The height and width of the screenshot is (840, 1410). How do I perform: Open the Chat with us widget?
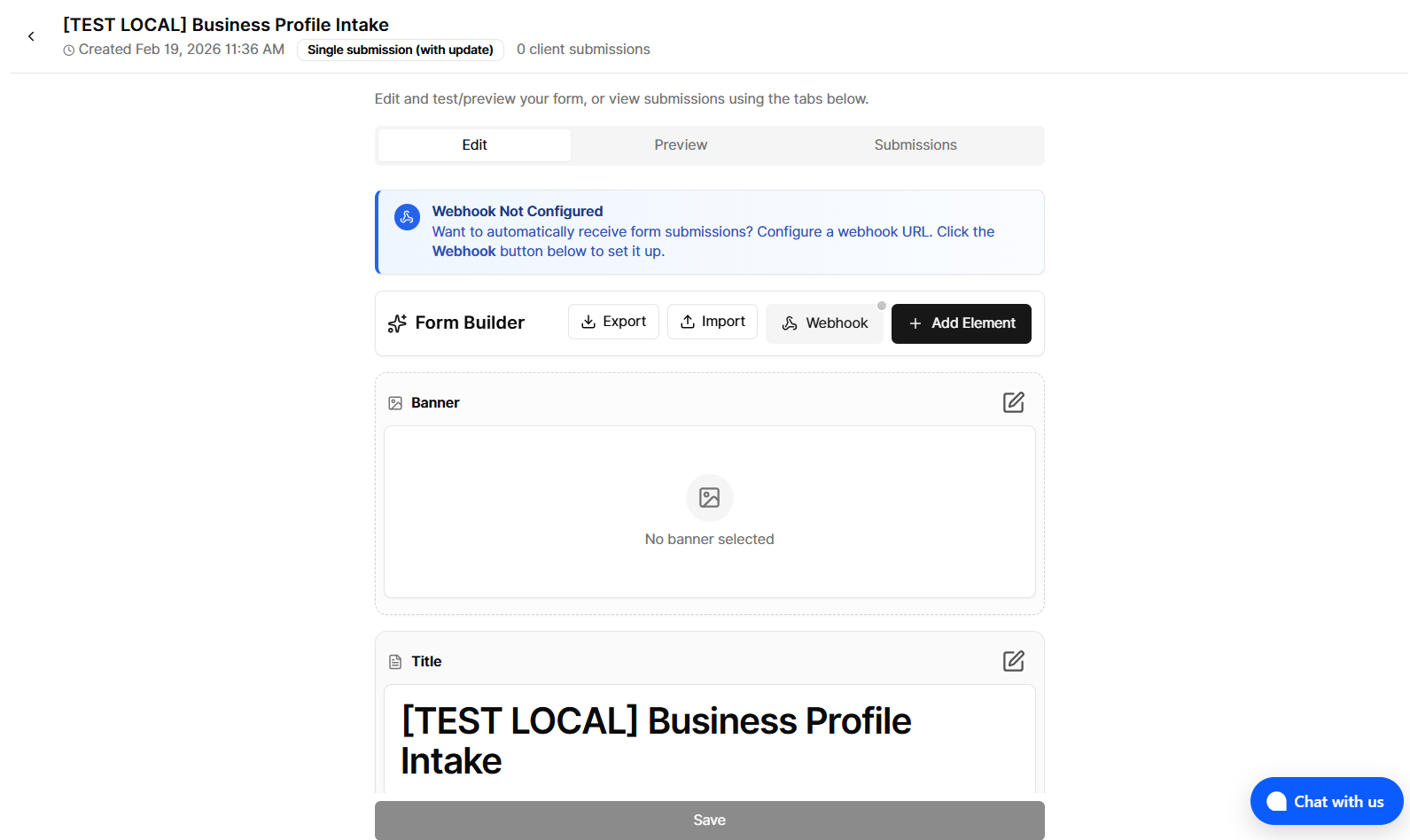point(1326,801)
